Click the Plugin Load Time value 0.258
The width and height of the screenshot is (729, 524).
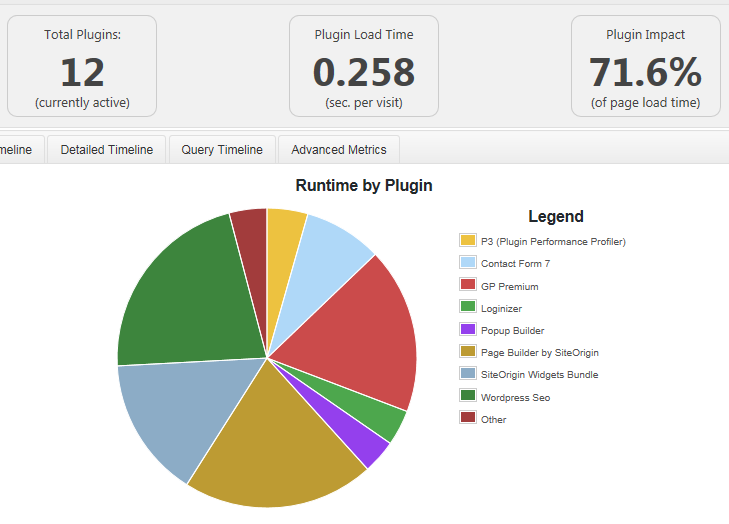point(364,72)
